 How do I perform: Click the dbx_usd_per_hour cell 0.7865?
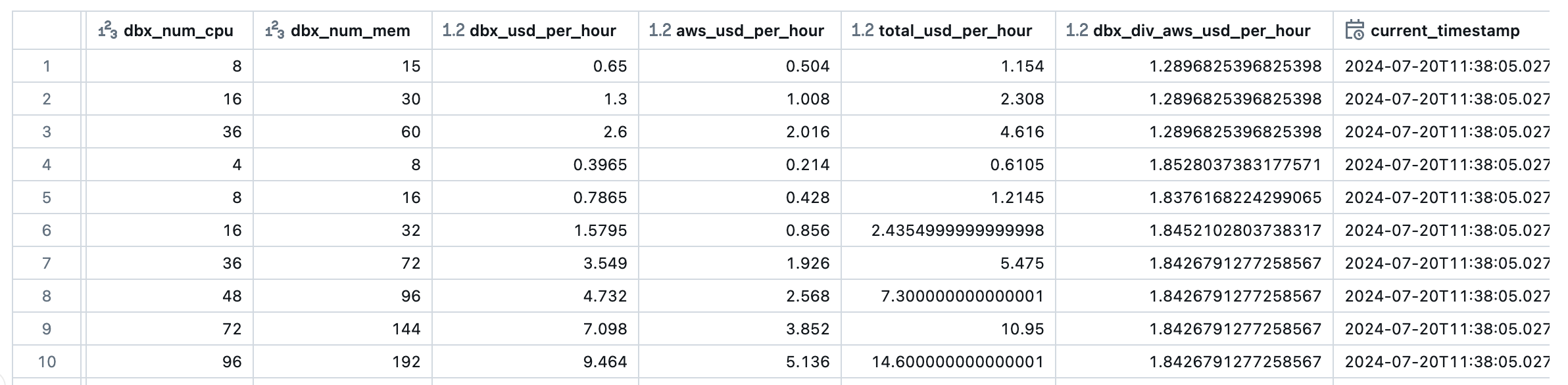(535, 197)
